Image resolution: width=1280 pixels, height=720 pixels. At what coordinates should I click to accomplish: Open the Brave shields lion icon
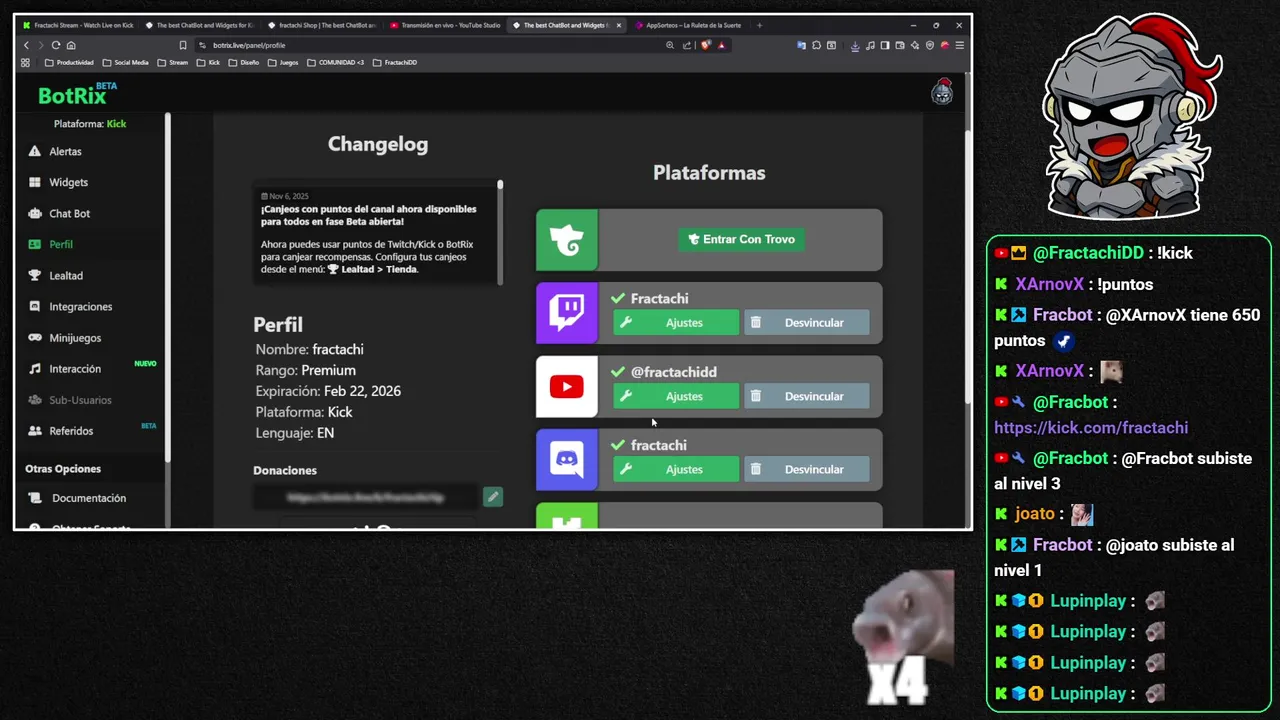tap(706, 45)
